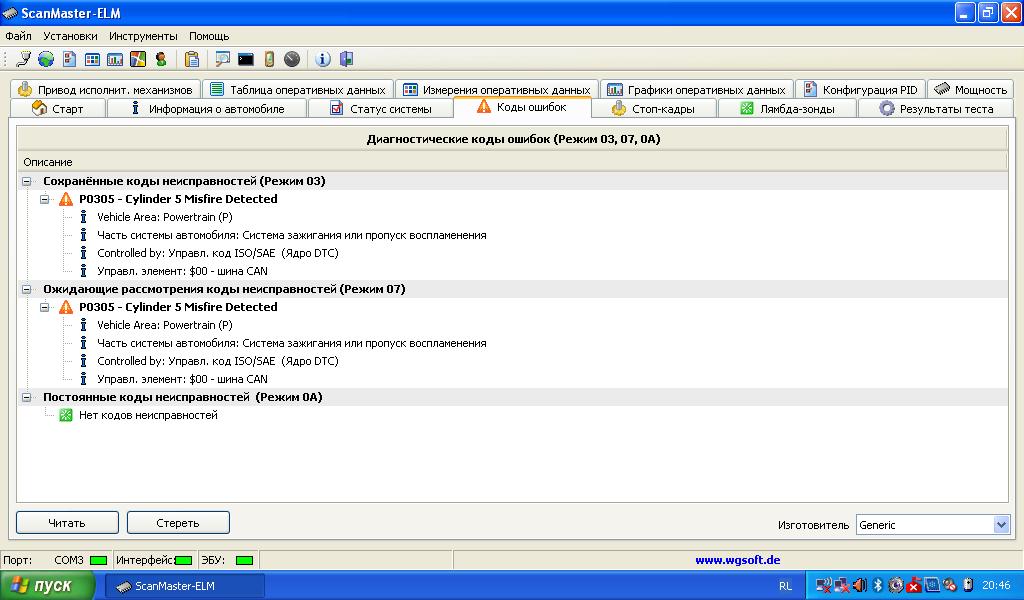Collapse the Сохранённые коды неисправностей (Режим 03) group

click(x=27, y=181)
